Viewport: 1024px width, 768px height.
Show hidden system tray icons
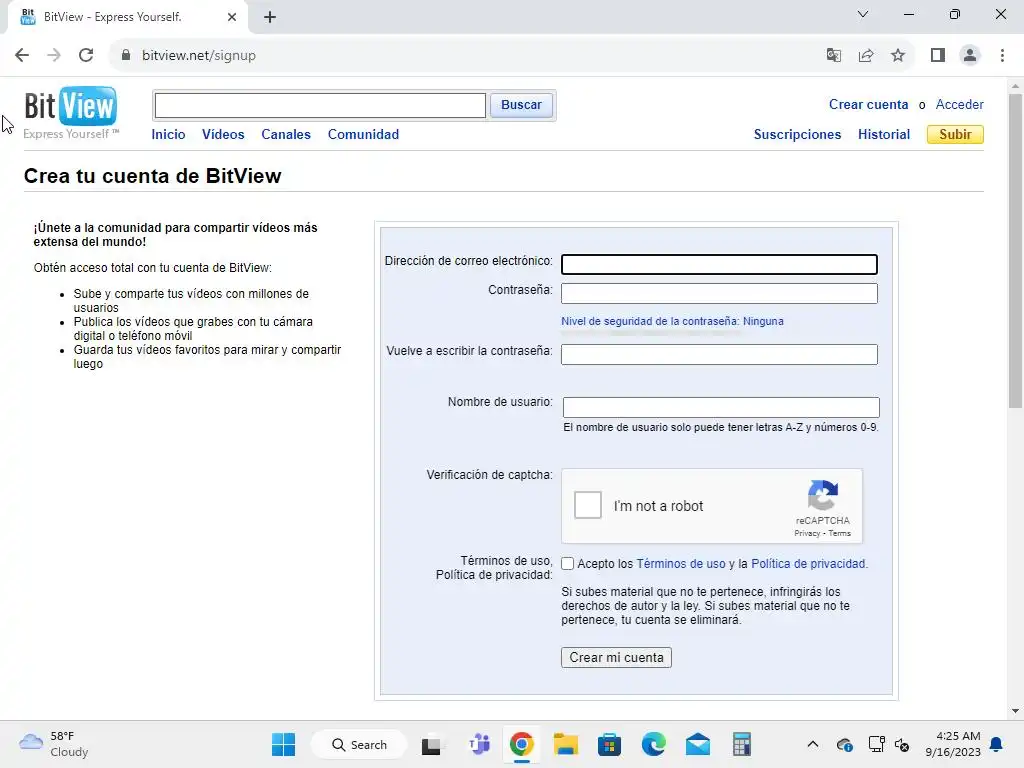[812, 744]
